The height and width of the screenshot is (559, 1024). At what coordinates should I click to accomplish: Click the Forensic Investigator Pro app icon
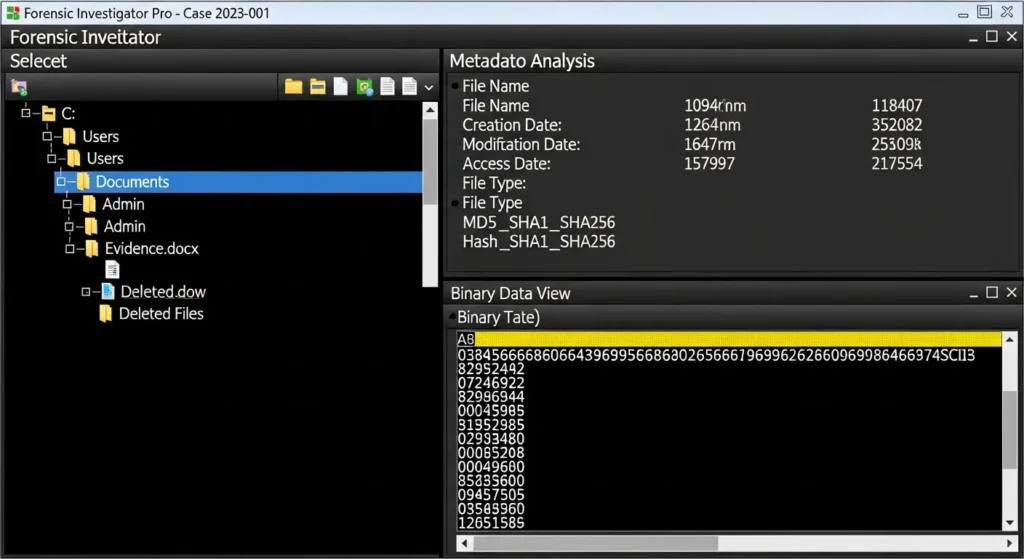[x=12, y=13]
